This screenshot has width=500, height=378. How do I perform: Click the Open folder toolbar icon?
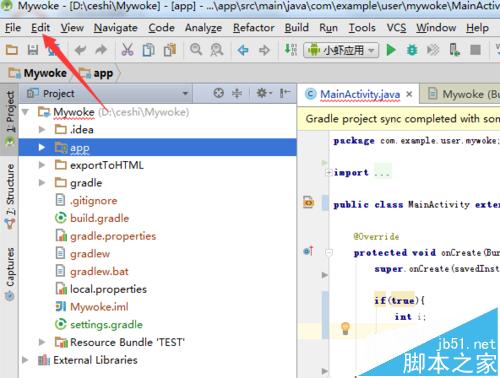[12, 50]
